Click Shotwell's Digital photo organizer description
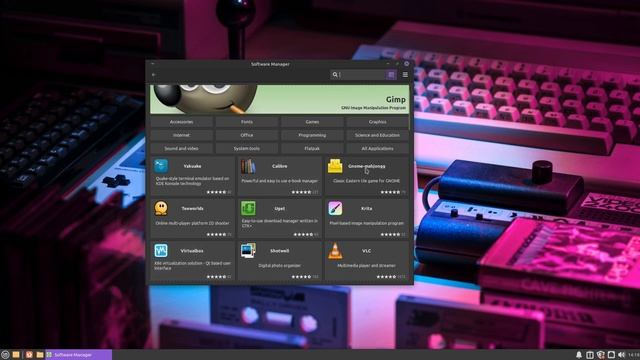The image size is (640, 360). [x=280, y=266]
